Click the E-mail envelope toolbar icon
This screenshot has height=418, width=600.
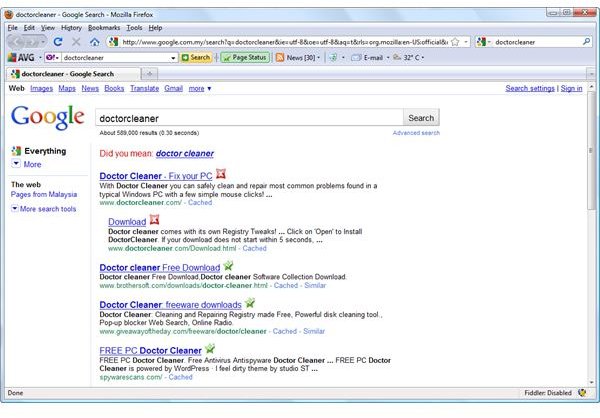(x=356, y=57)
